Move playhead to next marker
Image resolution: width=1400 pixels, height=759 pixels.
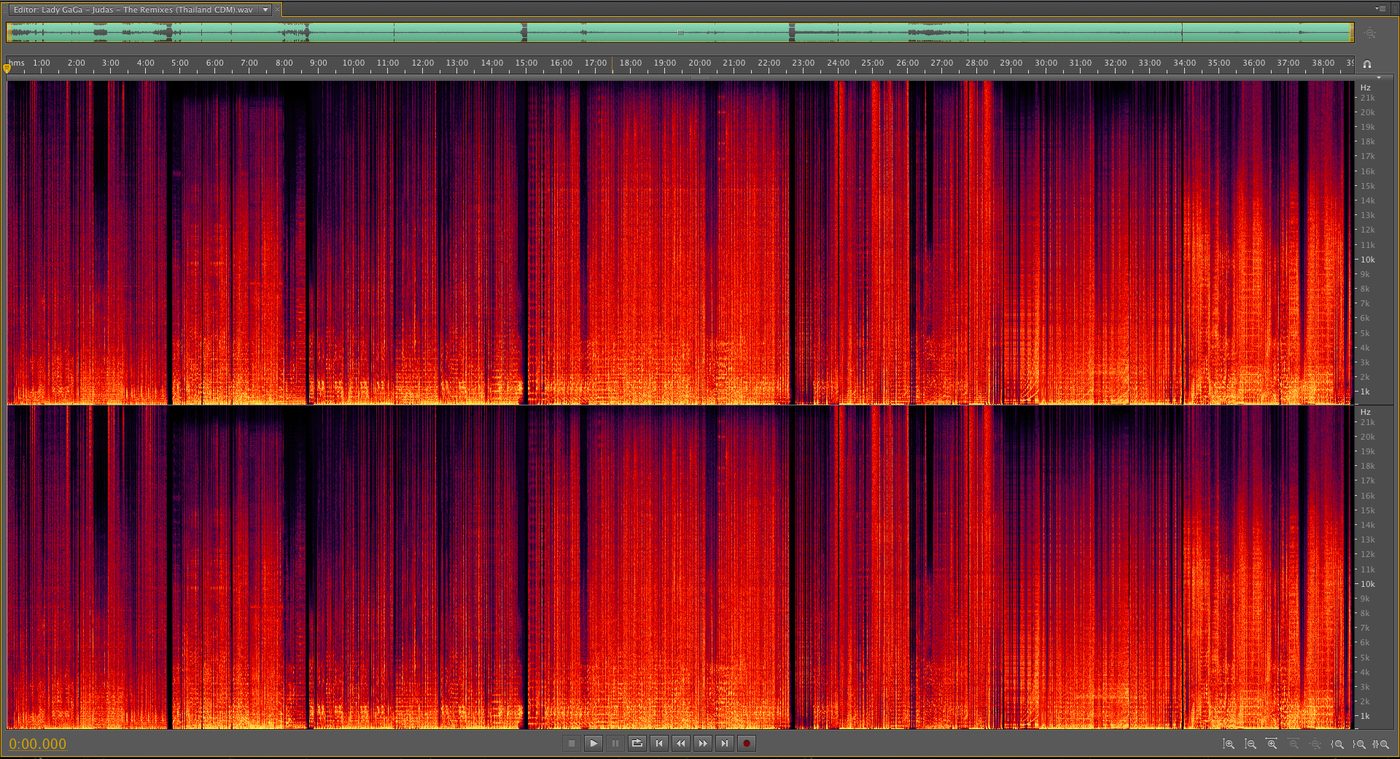point(725,743)
